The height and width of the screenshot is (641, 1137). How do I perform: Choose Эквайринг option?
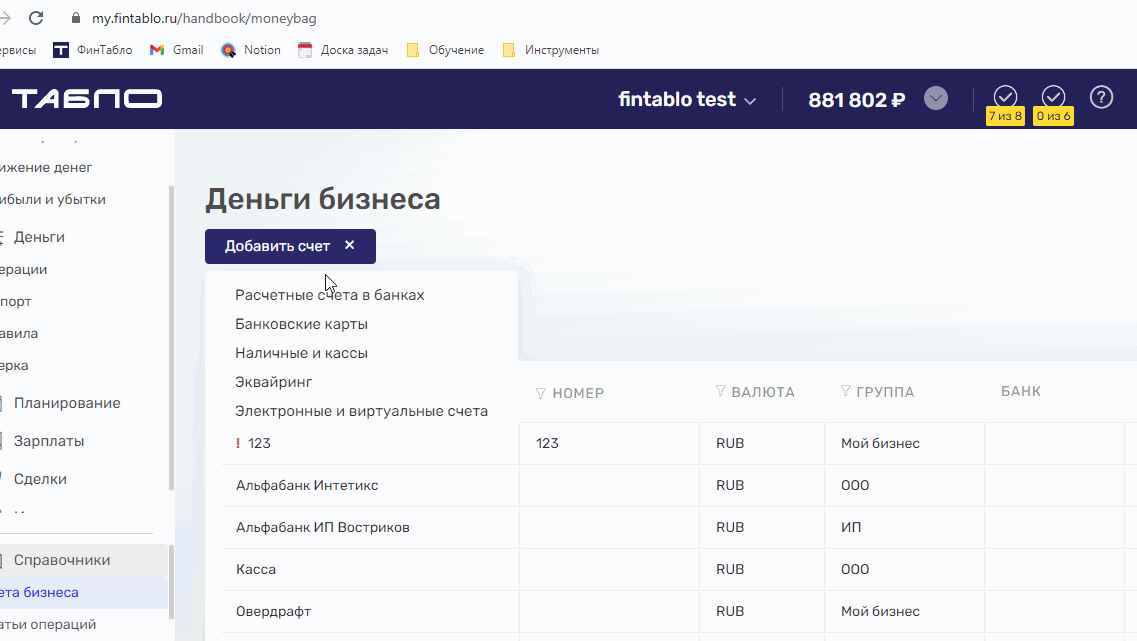click(x=273, y=382)
